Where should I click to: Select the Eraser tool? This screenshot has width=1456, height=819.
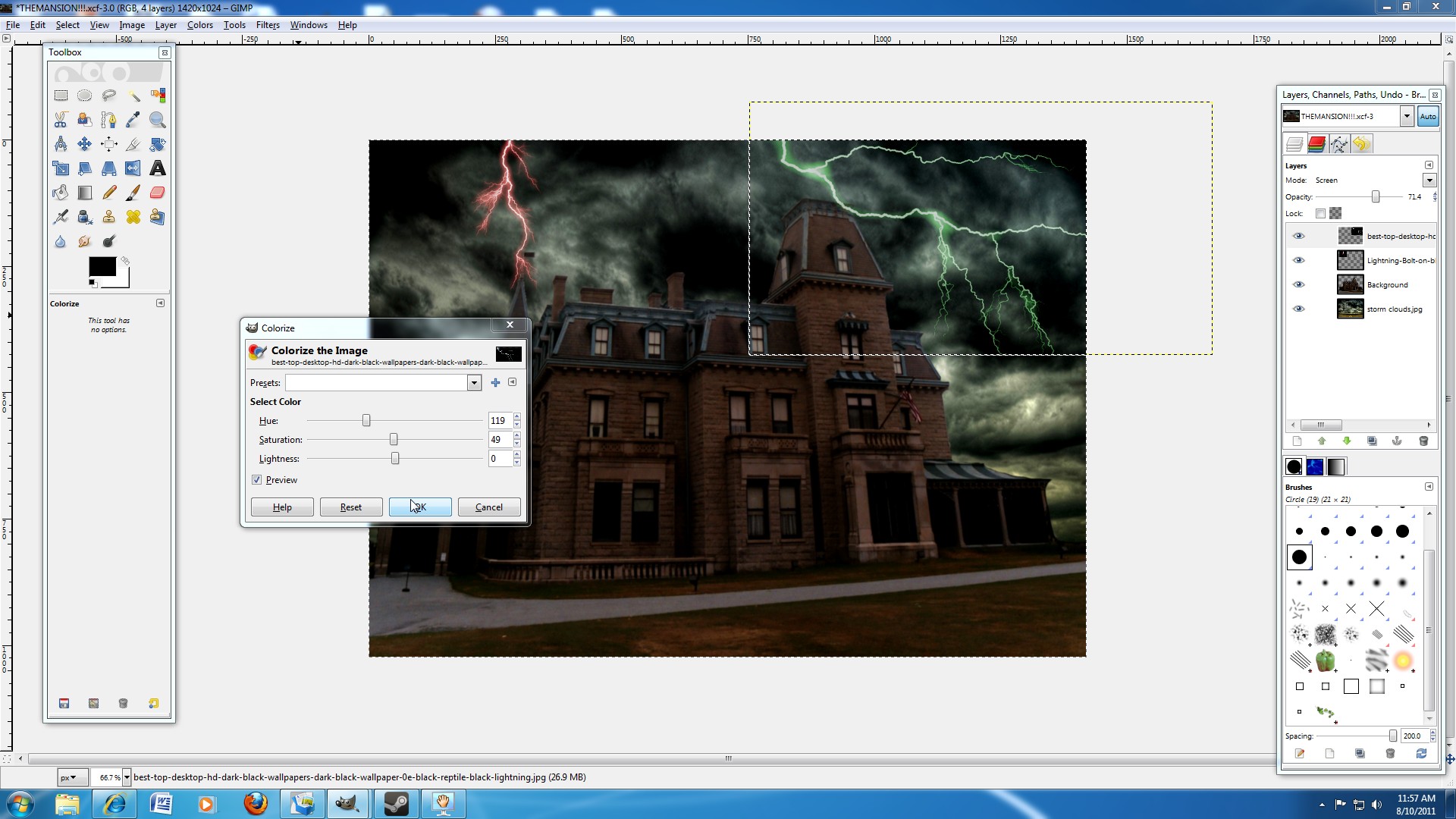158,193
